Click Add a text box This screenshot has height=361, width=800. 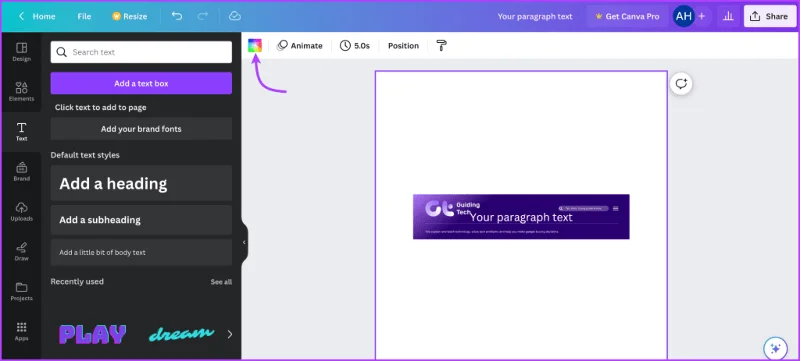coord(141,83)
